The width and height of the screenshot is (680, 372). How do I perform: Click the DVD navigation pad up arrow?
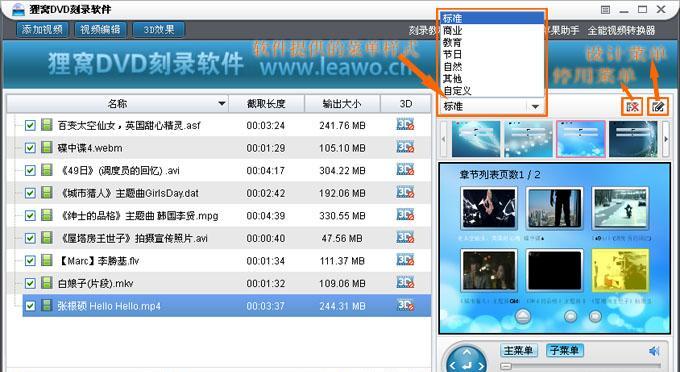coord(467,352)
